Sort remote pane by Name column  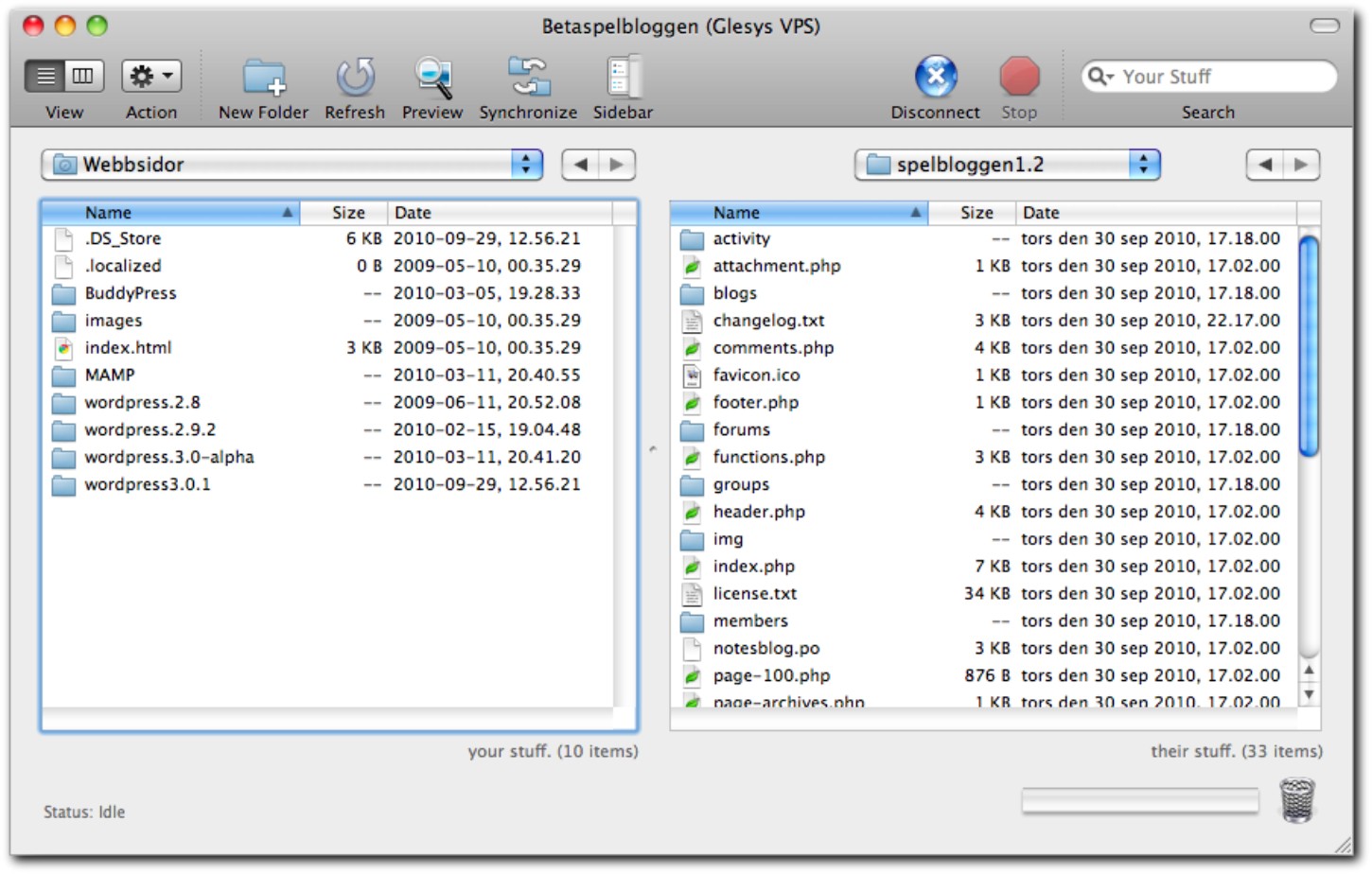(800, 213)
